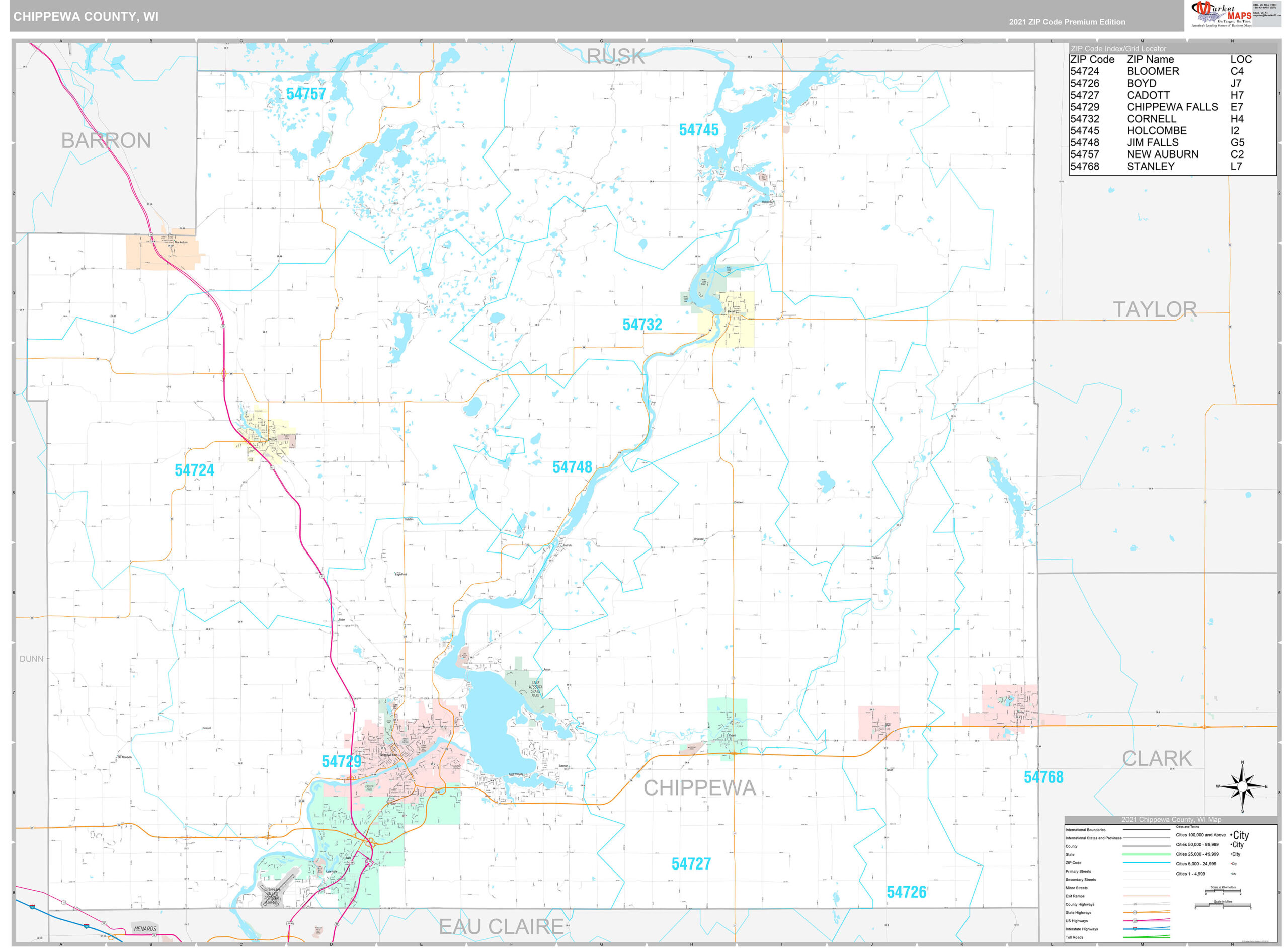Click the State Highways line symbol in legend
Viewport: 1288px width, 948px height.
(1136, 912)
